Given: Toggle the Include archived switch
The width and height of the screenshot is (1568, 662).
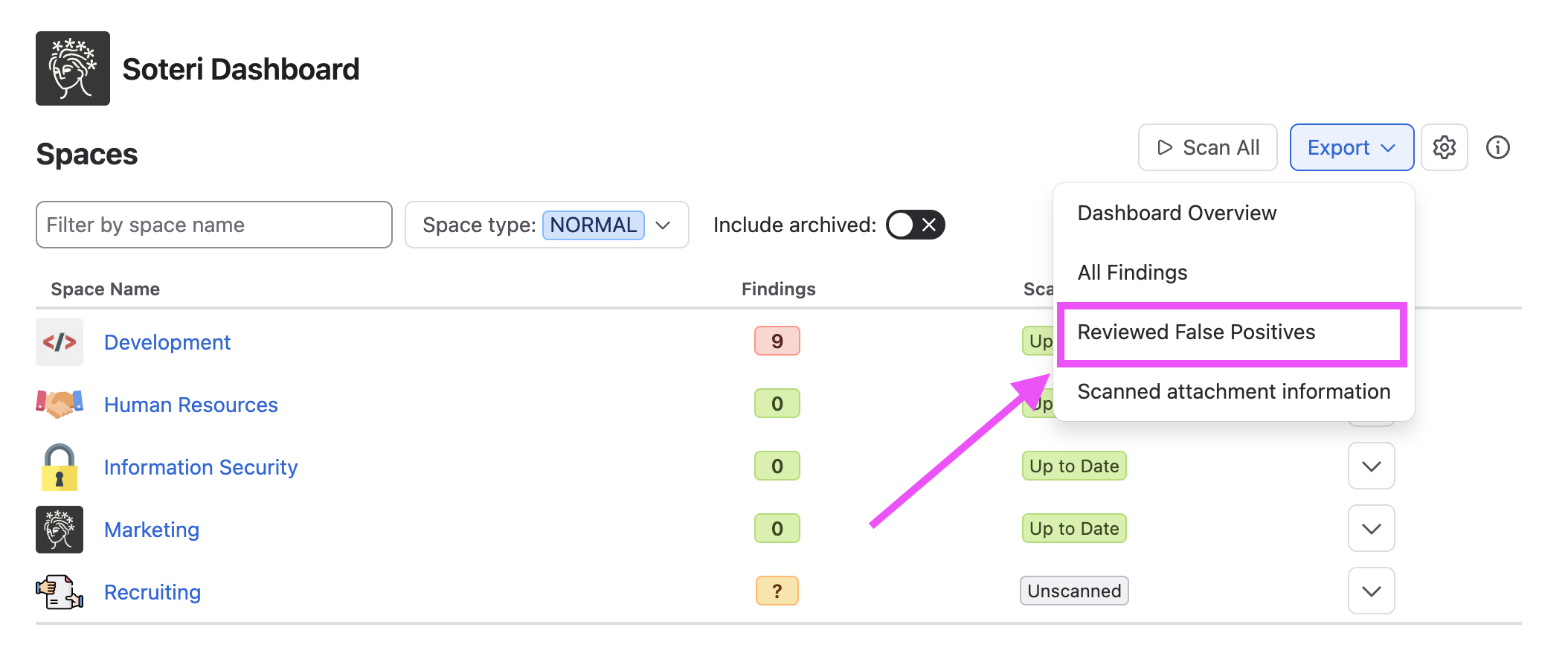Looking at the screenshot, I should pos(915,225).
